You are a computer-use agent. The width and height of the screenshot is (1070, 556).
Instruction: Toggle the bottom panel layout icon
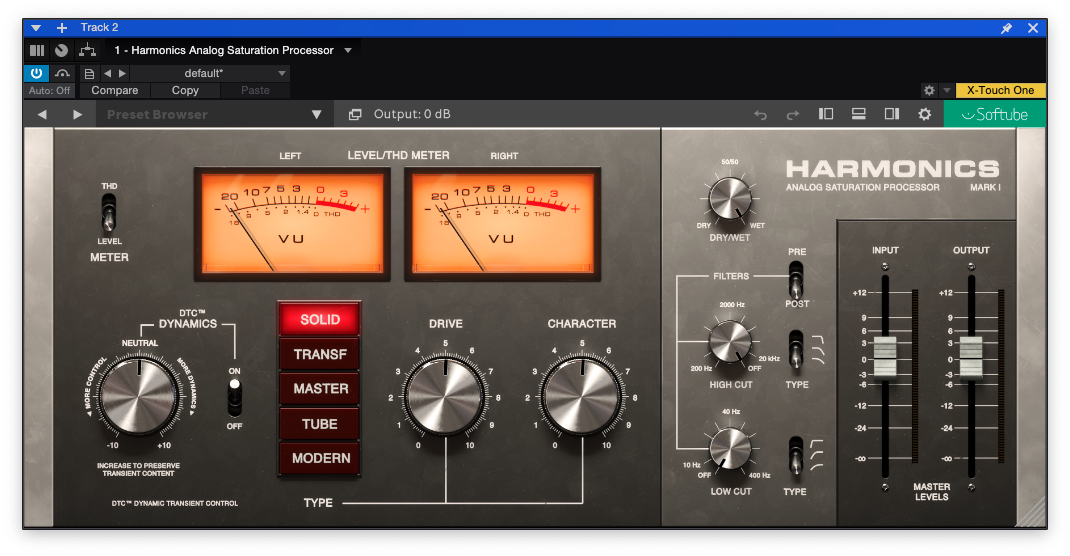pyautogui.click(x=858, y=114)
